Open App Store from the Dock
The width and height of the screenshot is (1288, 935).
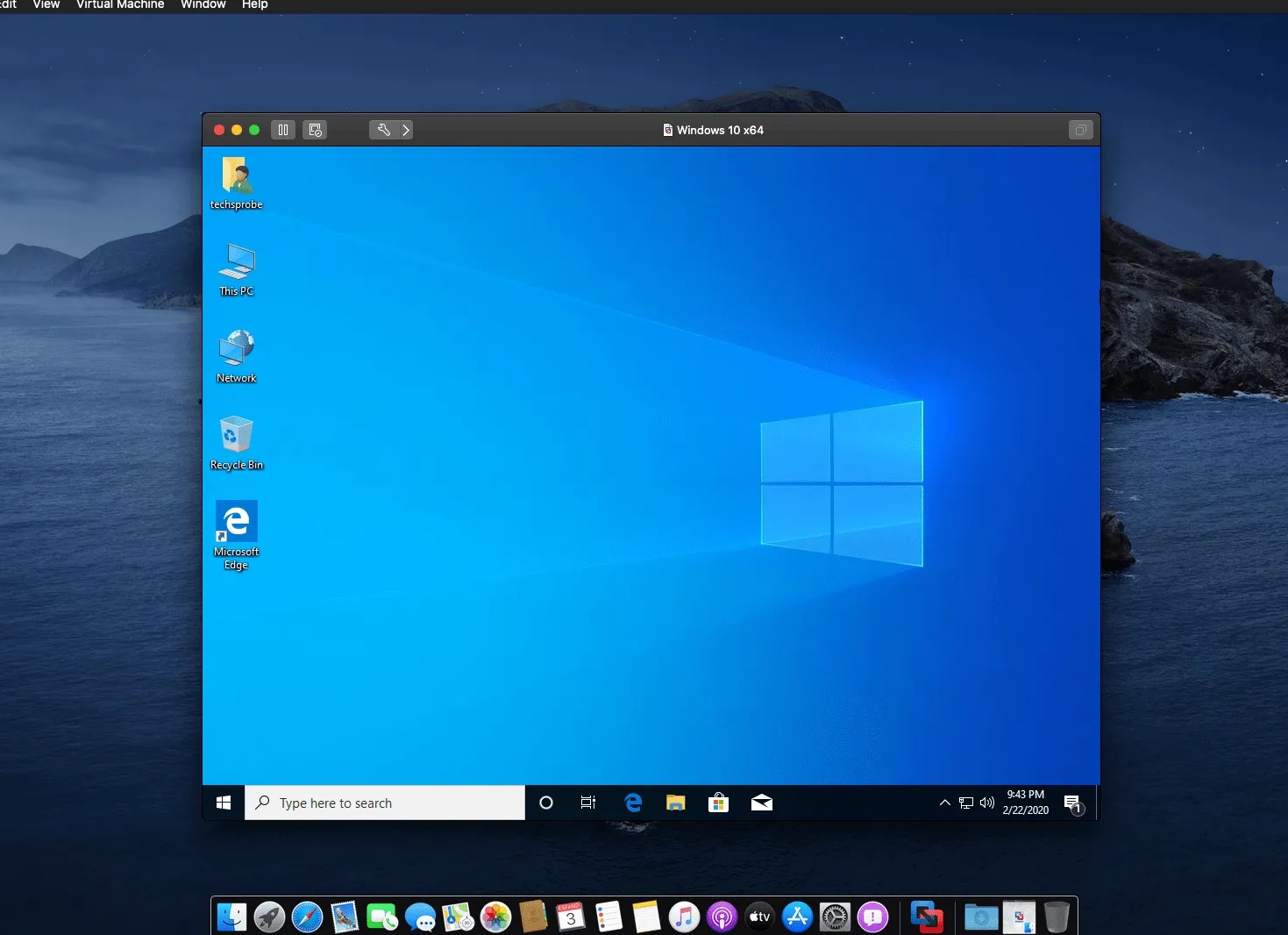[x=797, y=917]
